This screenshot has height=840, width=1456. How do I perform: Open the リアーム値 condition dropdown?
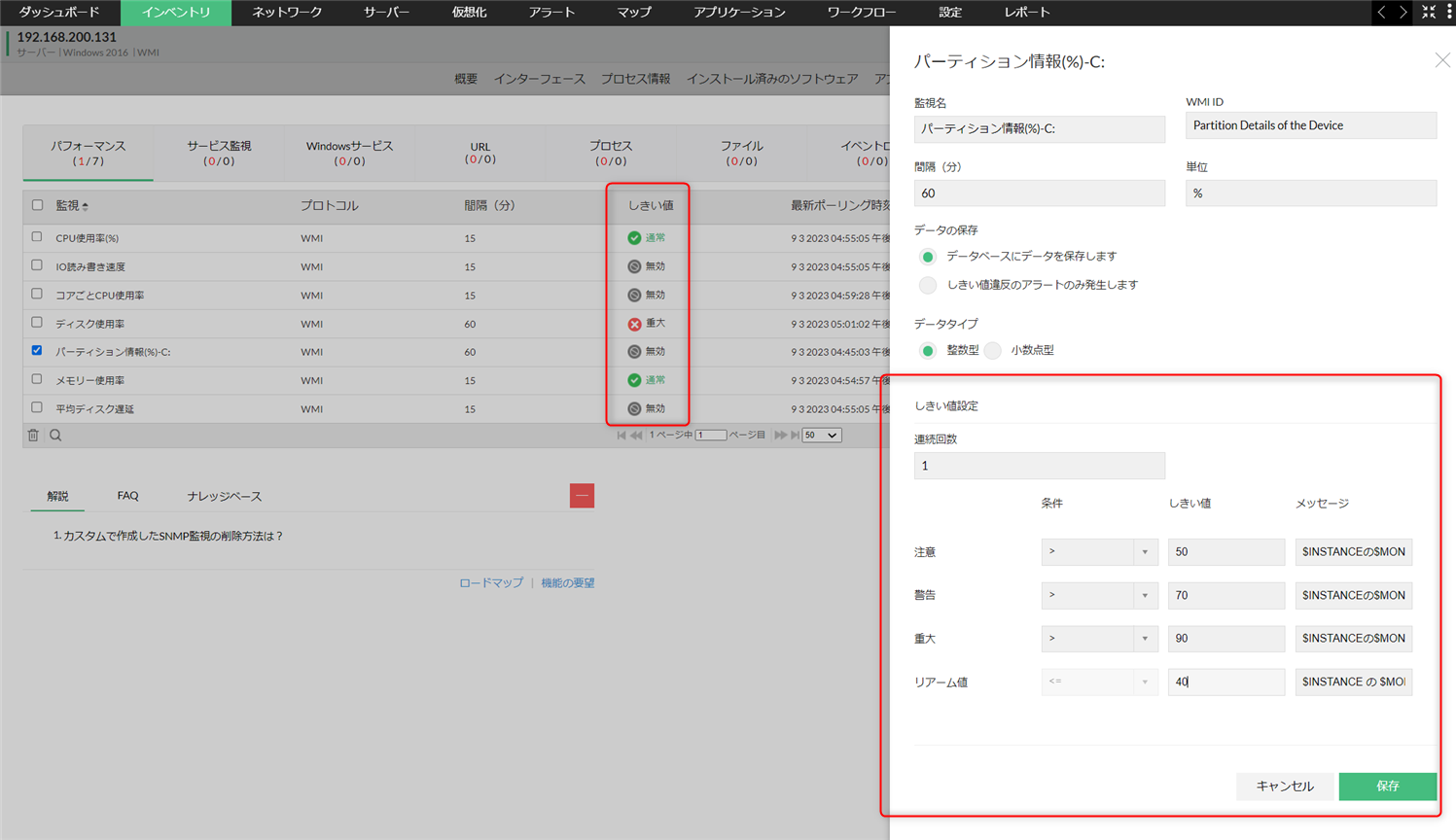(x=1099, y=682)
